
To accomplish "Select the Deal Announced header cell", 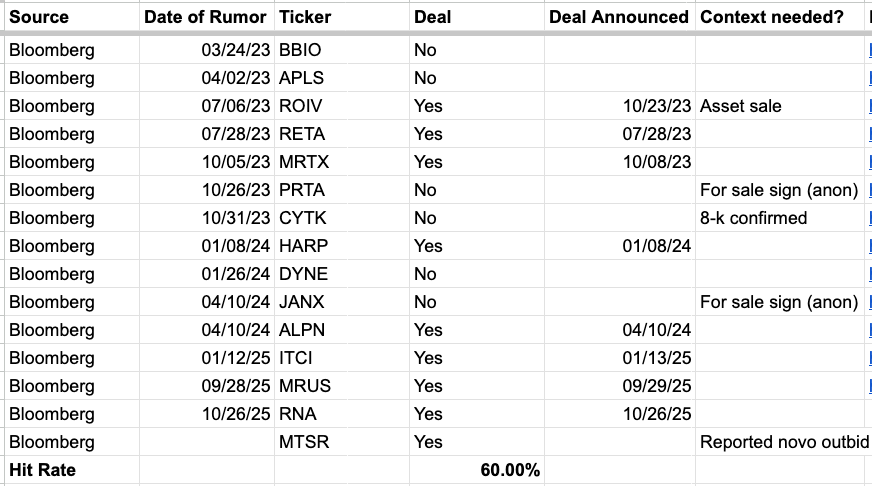I will point(620,17).
